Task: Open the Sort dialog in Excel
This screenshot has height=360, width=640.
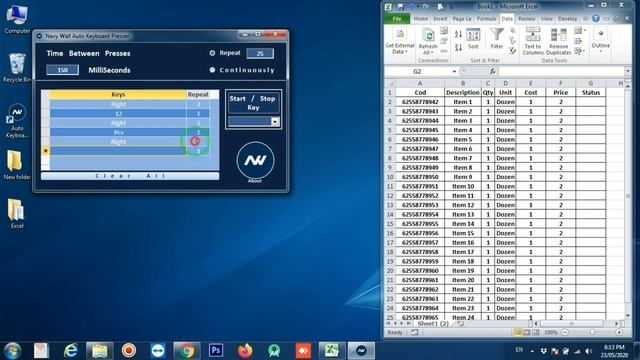Action: click(473, 39)
